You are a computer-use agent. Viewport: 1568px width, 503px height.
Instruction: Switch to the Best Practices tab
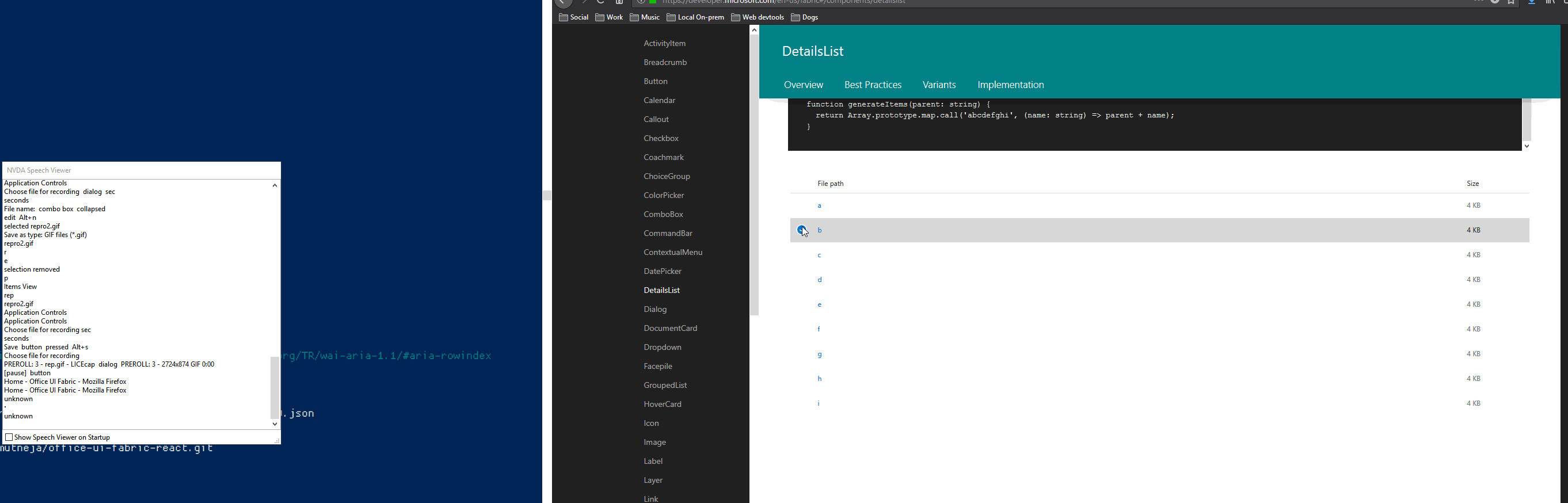click(873, 85)
